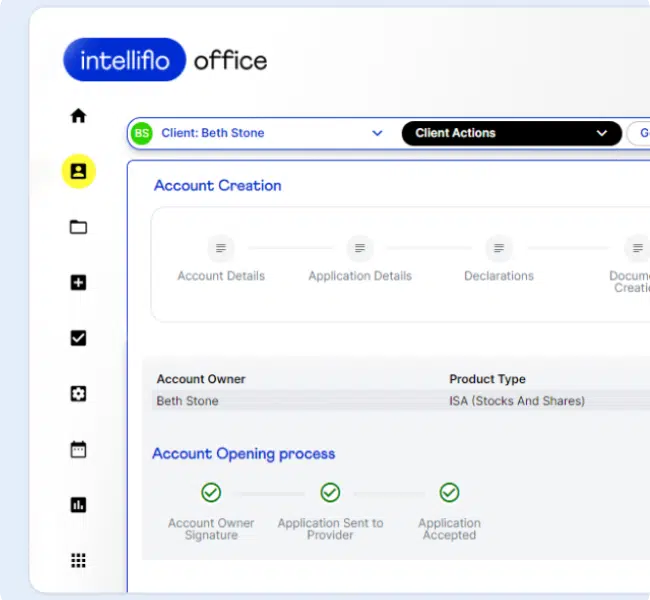Select the Account Details step icon
This screenshot has width=650, height=600.
coord(221,248)
